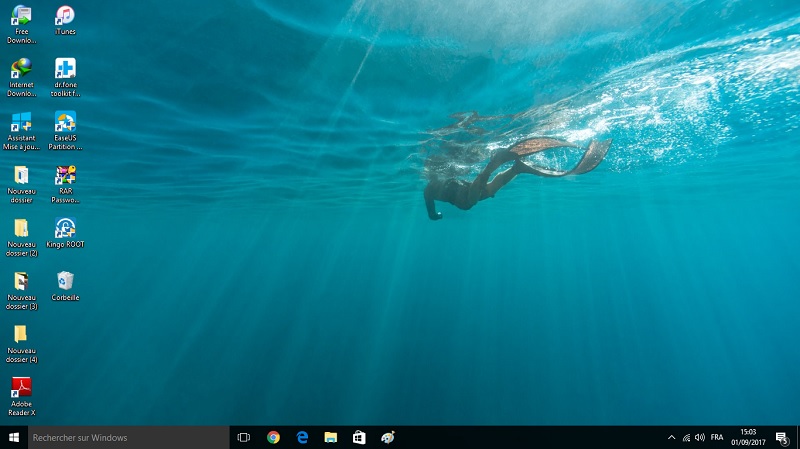Select Adobe Reader X shortcut
Viewport: 800px width, 449px height.
click(21, 396)
